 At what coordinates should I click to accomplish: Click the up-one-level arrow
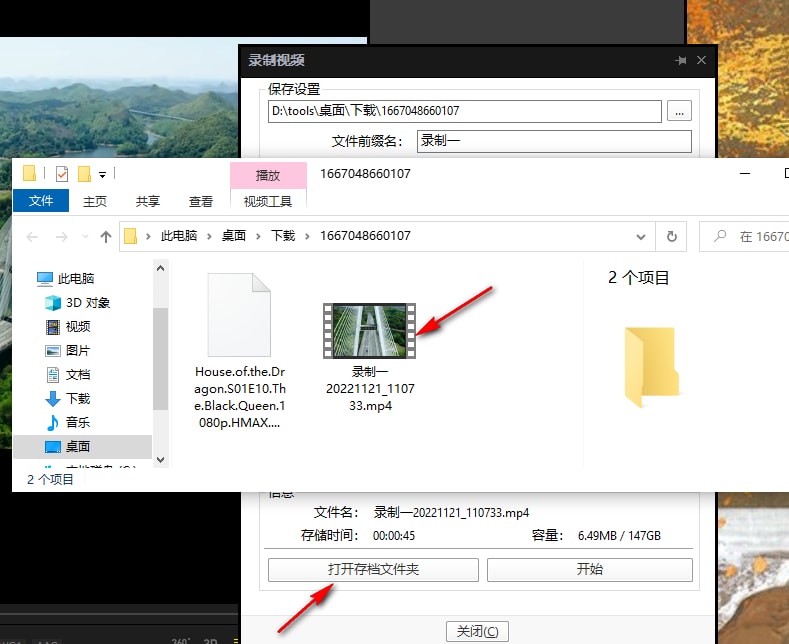[x=106, y=236]
